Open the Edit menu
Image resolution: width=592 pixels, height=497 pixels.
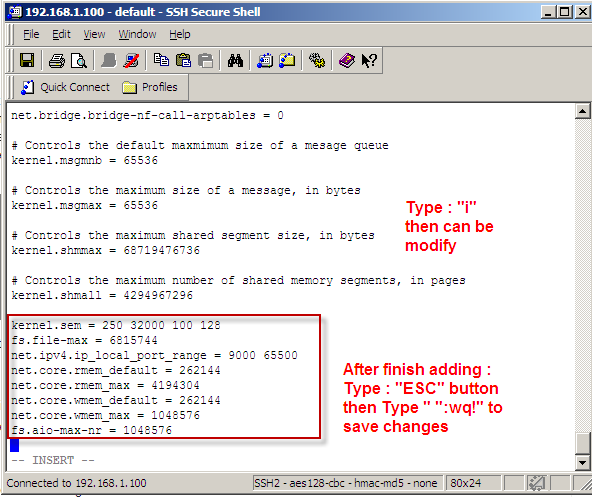(x=61, y=34)
